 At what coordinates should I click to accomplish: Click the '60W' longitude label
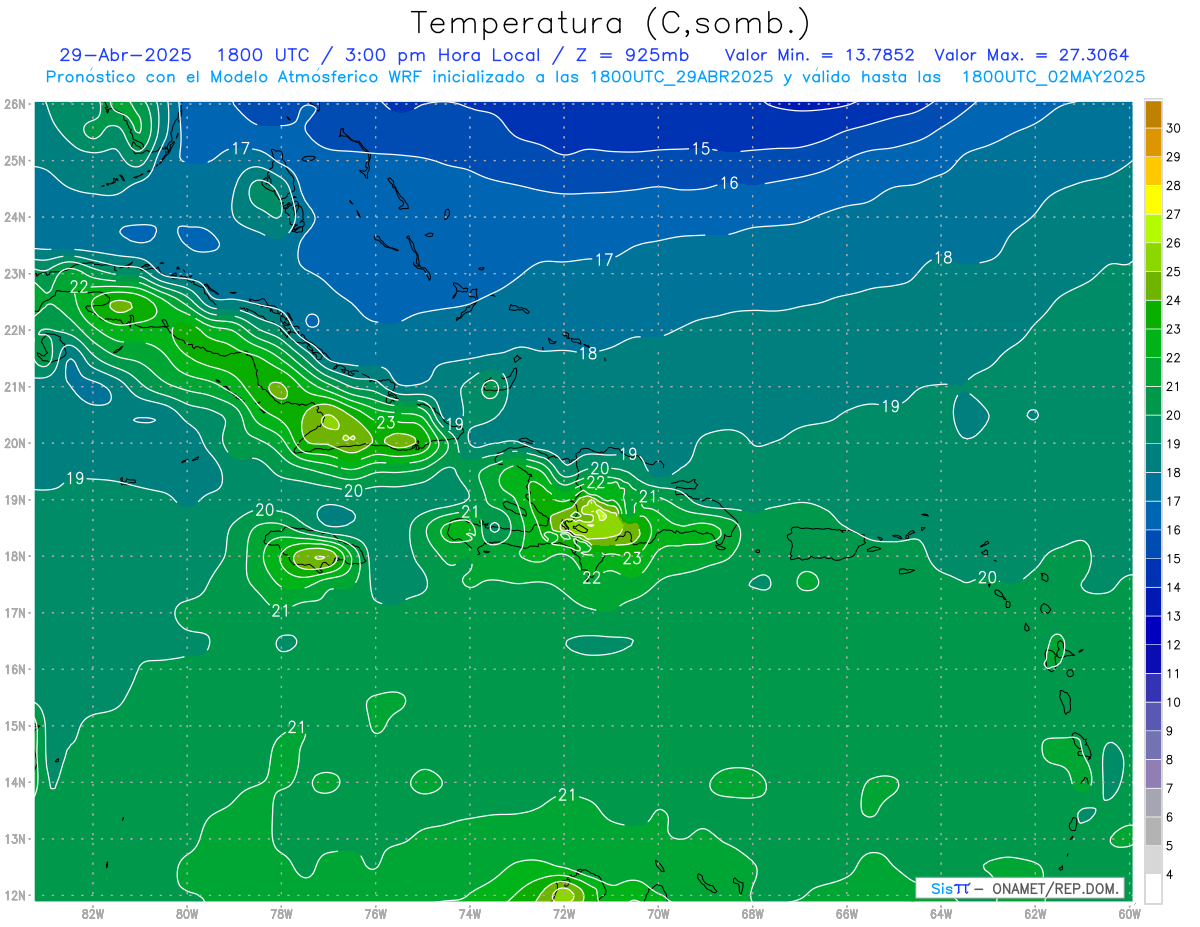(1130, 913)
